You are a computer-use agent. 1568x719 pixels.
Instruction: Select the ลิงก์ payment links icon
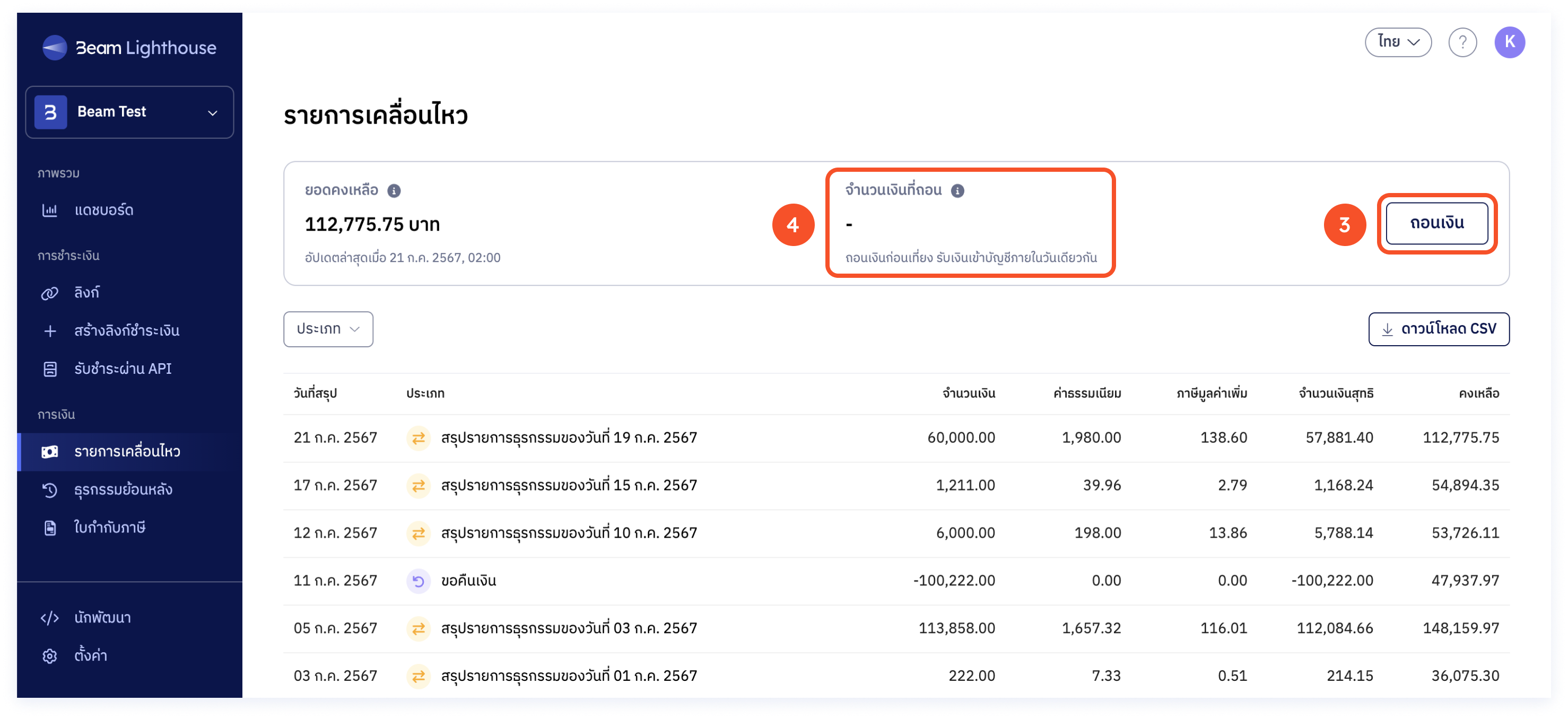coord(50,293)
